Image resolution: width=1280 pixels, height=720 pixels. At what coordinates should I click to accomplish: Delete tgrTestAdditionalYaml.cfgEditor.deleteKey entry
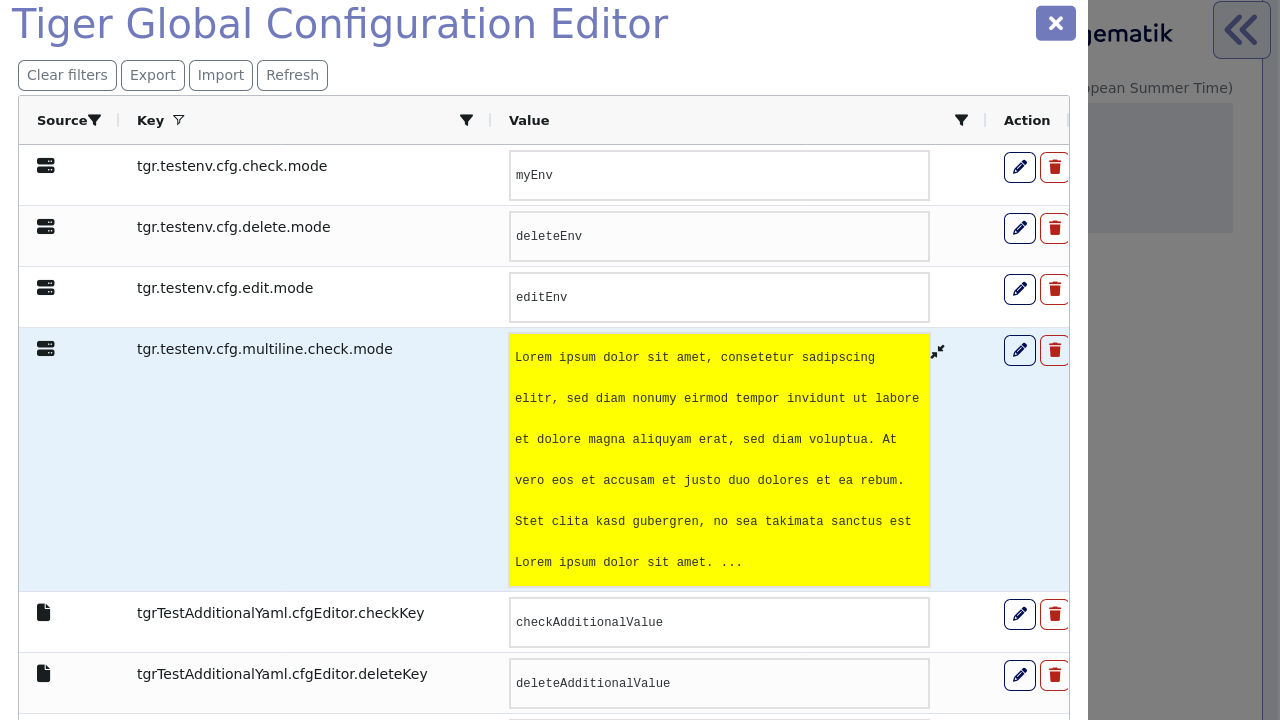pyautogui.click(x=1055, y=675)
